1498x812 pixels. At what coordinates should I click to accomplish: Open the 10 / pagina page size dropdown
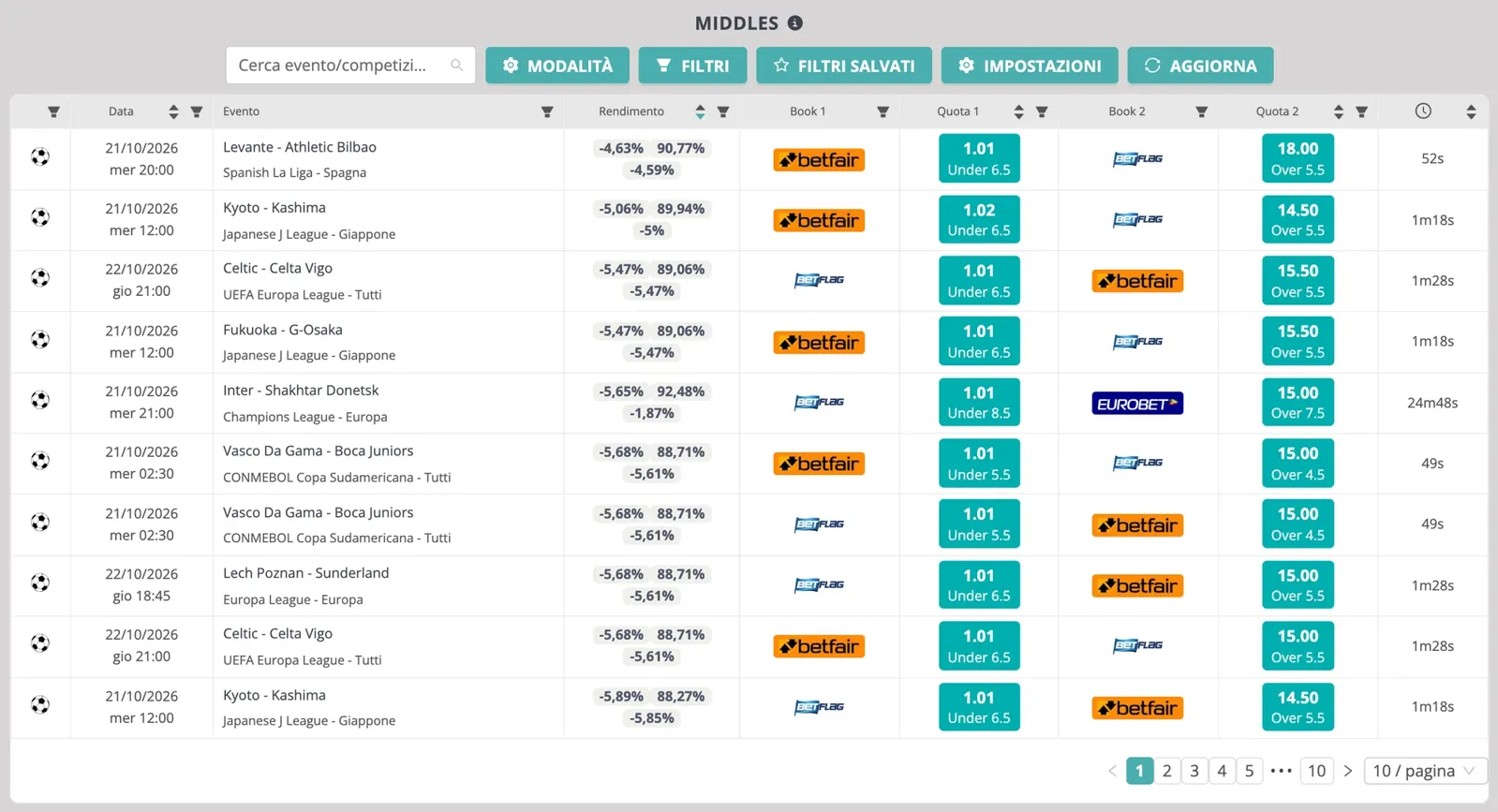tap(1424, 771)
